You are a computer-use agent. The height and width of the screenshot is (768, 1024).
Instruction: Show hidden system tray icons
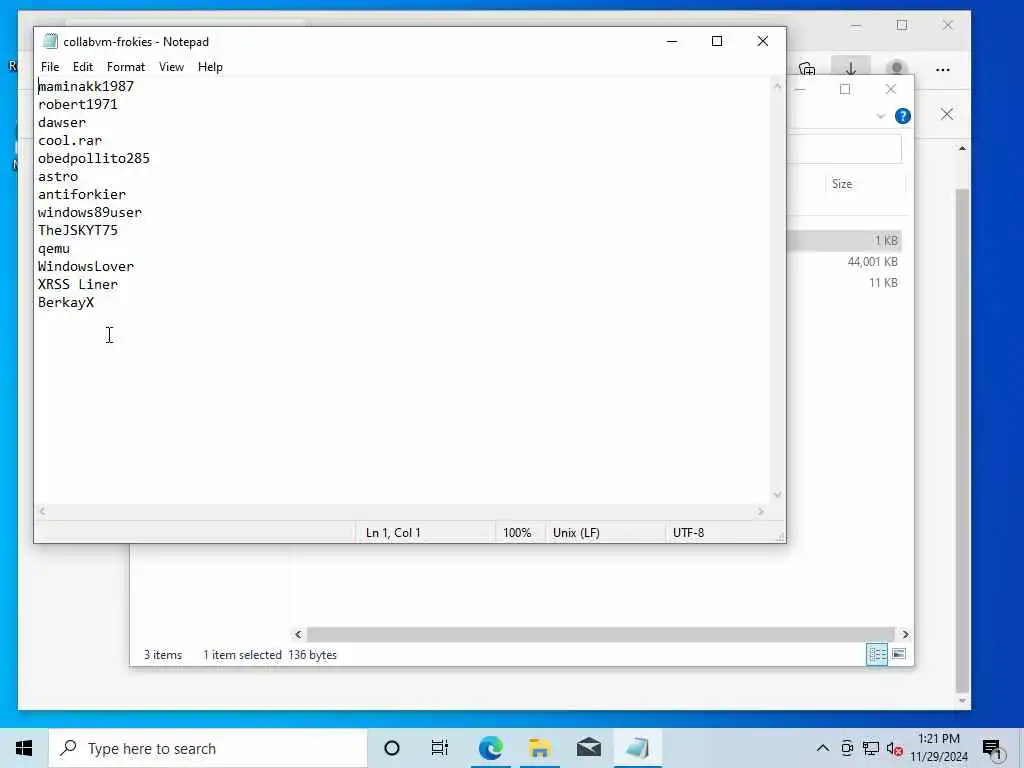(823, 748)
